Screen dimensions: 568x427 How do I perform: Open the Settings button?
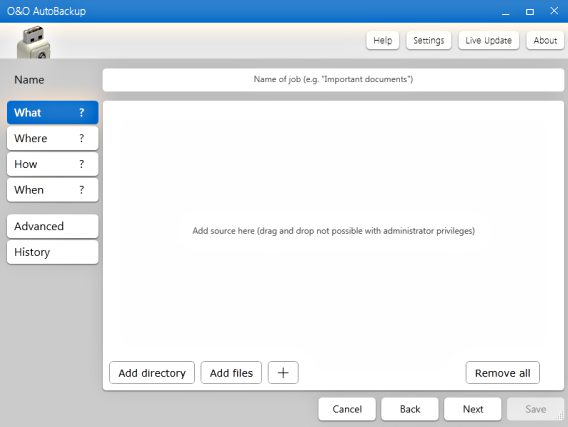tap(429, 40)
